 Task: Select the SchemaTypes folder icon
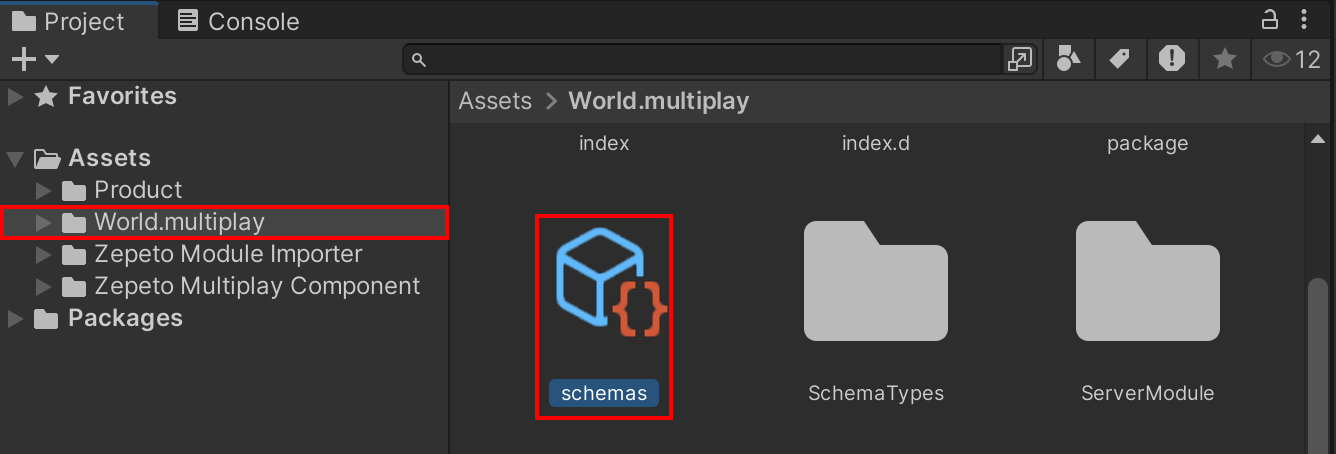876,282
